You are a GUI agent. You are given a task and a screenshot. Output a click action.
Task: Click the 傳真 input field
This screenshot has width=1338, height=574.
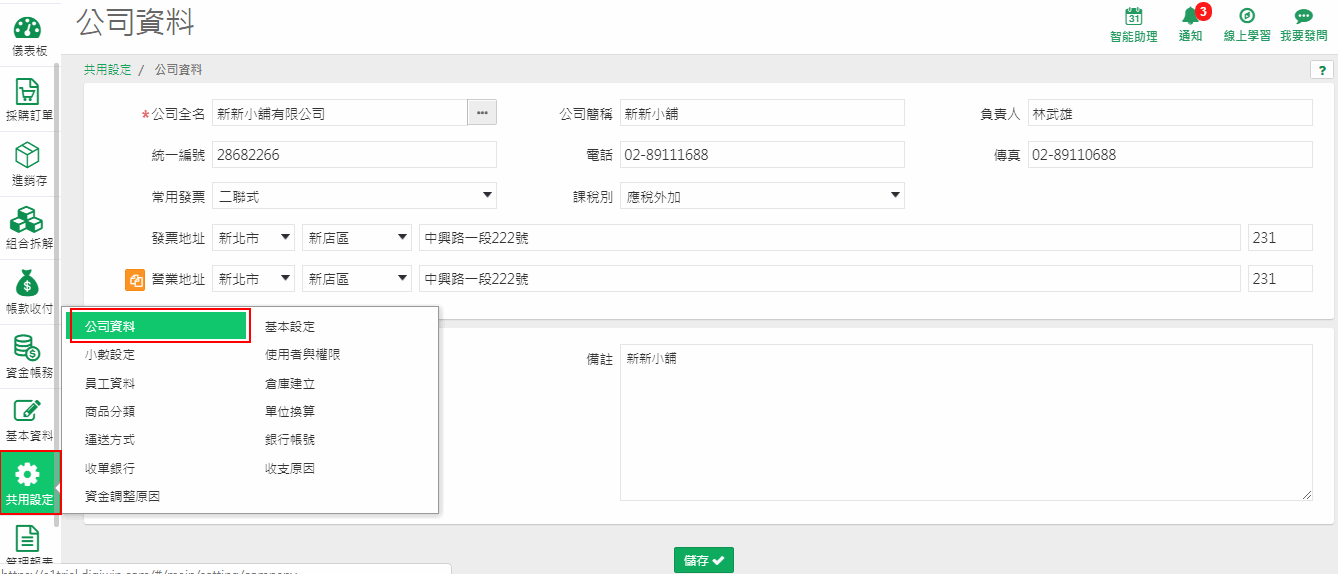(1170, 155)
